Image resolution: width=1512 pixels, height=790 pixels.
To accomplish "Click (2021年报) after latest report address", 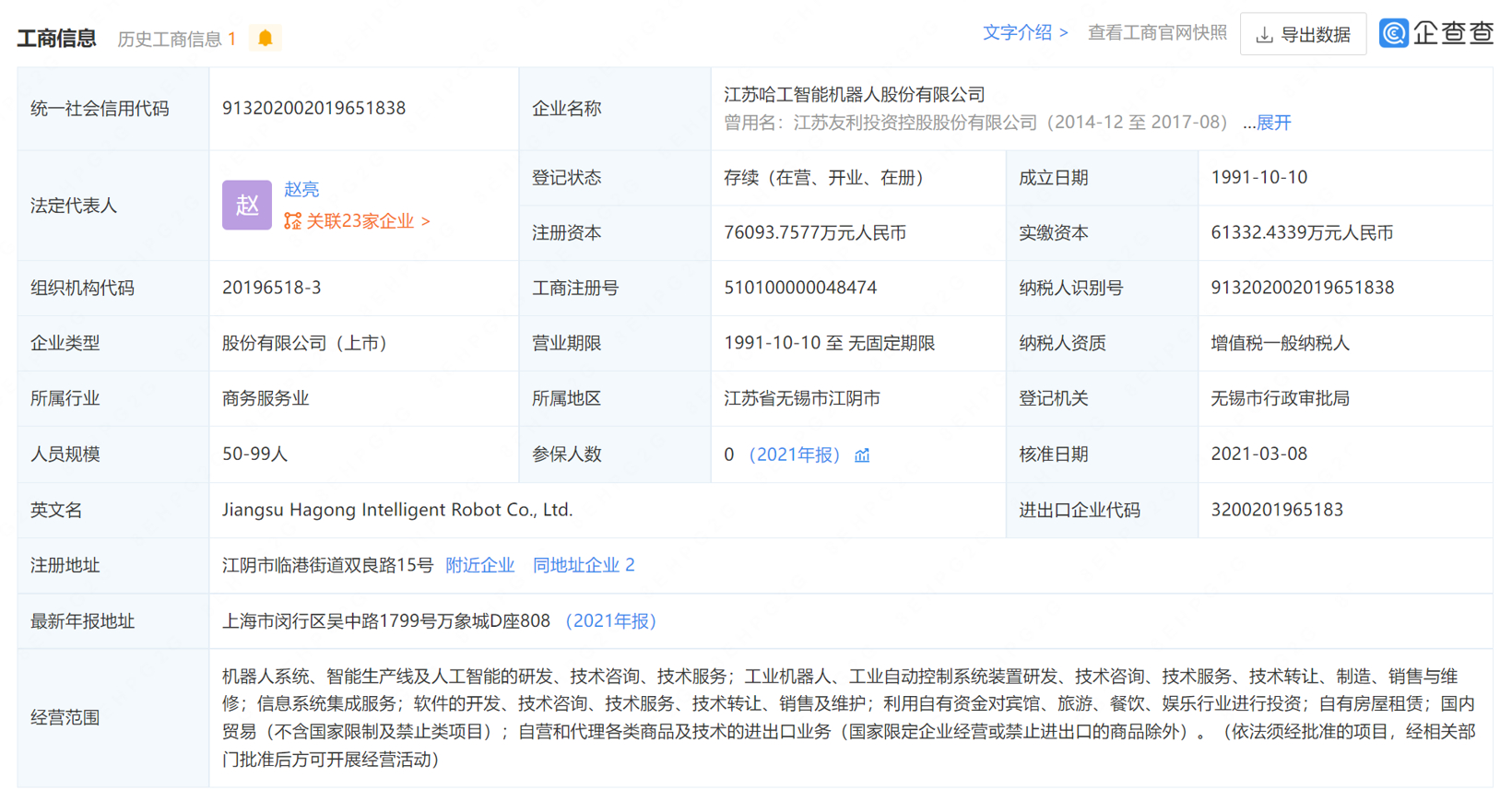I will 610,621.
